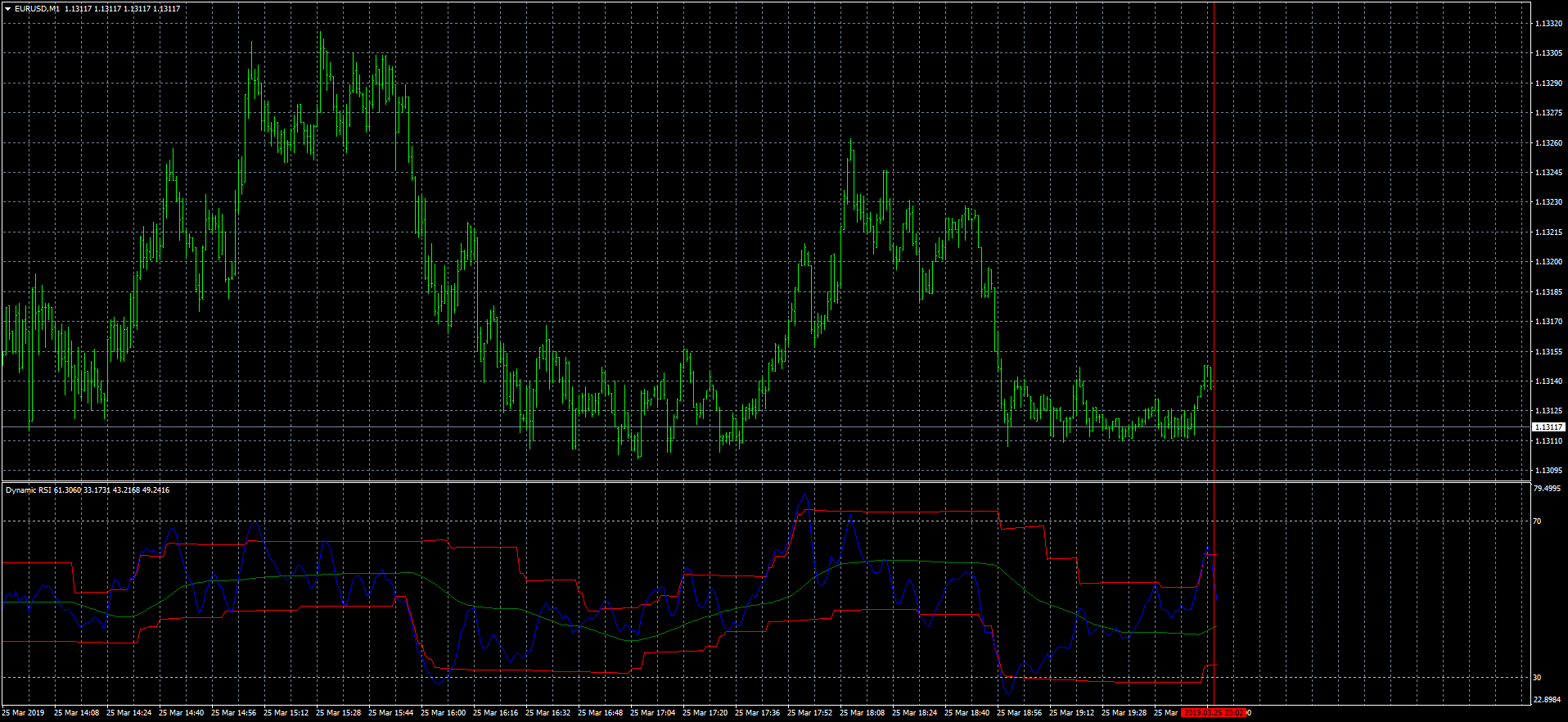This screenshot has width=1568, height=722.
Task: Click the 25 Mar 15:28 time label
Action: (339, 713)
